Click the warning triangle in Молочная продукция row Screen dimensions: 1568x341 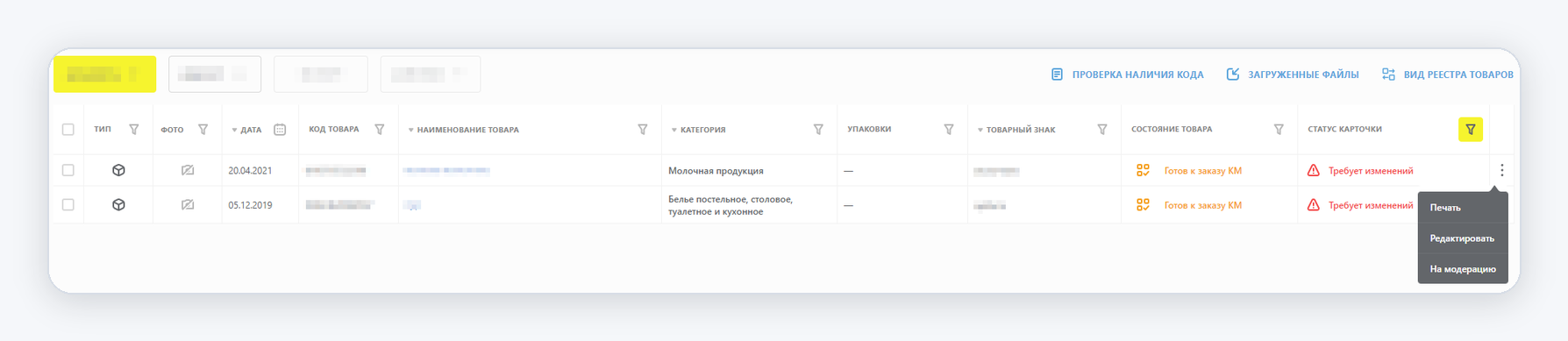point(1313,170)
